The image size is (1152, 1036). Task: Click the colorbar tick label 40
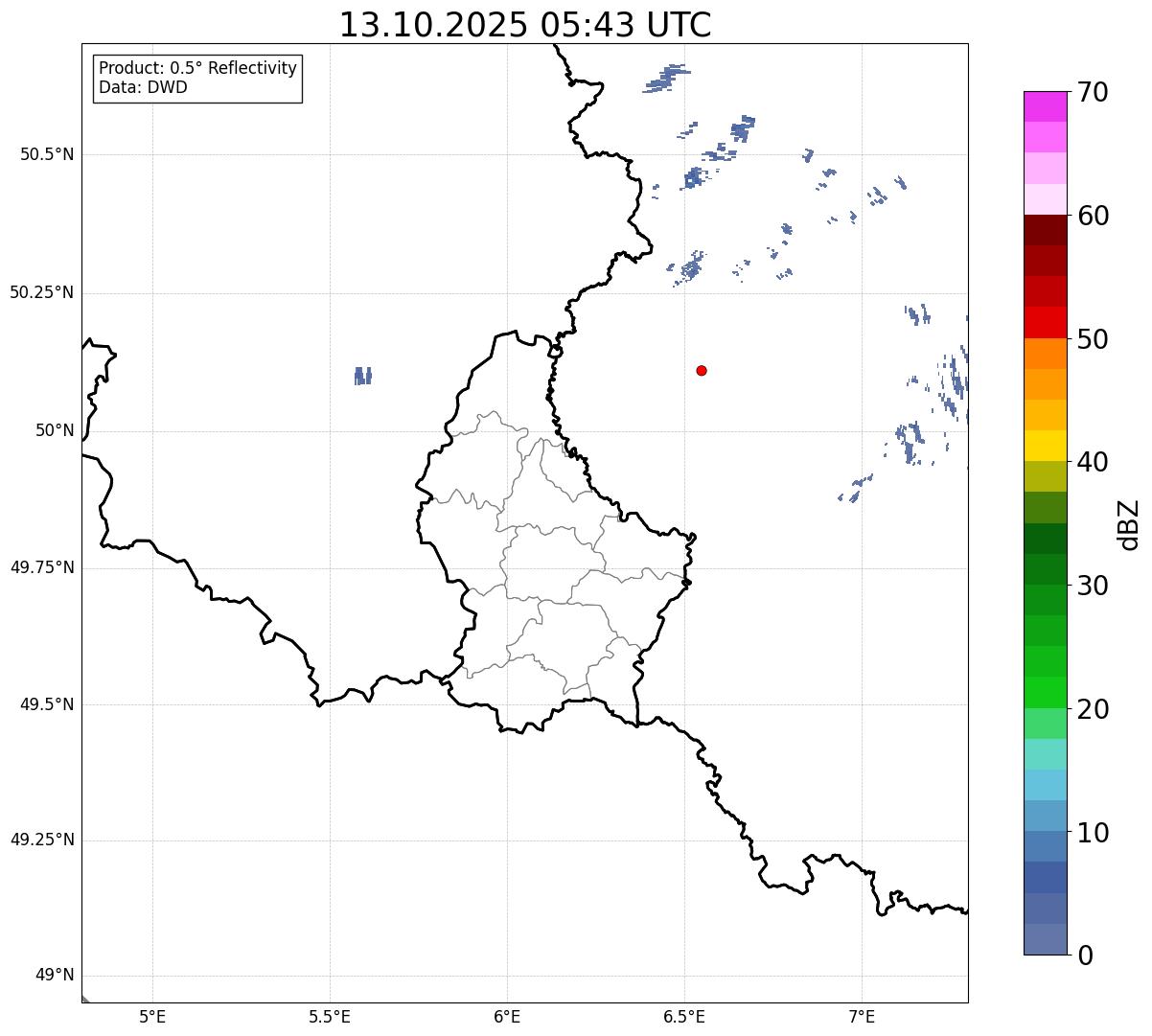(x=1093, y=462)
